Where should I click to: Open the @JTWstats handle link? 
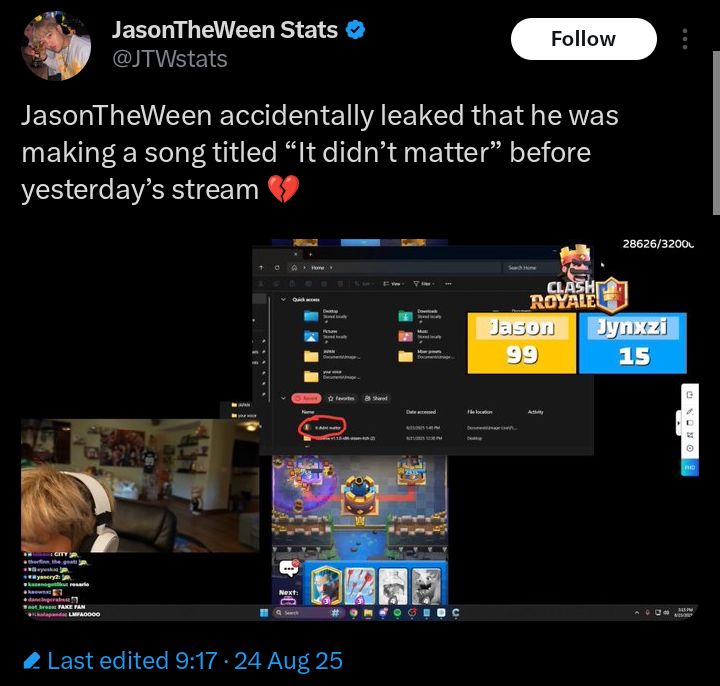pyautogui.click(x=169, y=59)
